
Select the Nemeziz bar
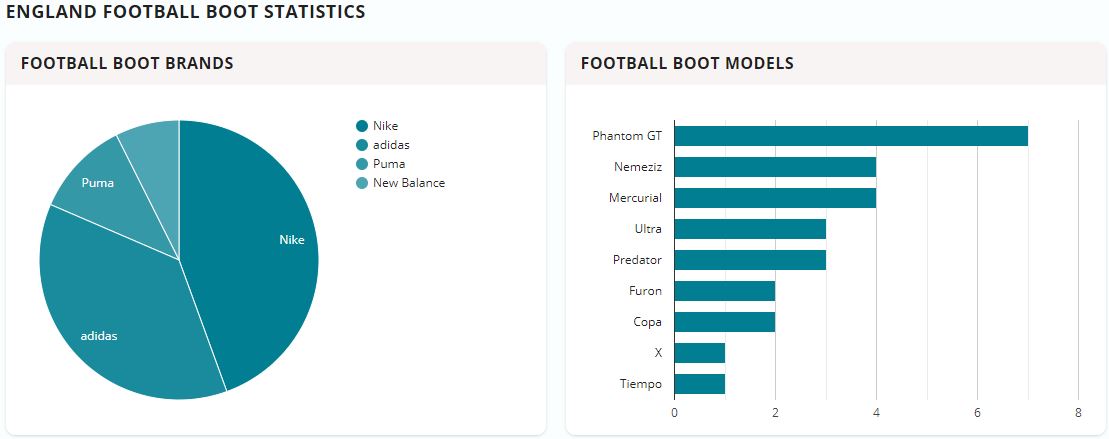click(x=775, y=167)
